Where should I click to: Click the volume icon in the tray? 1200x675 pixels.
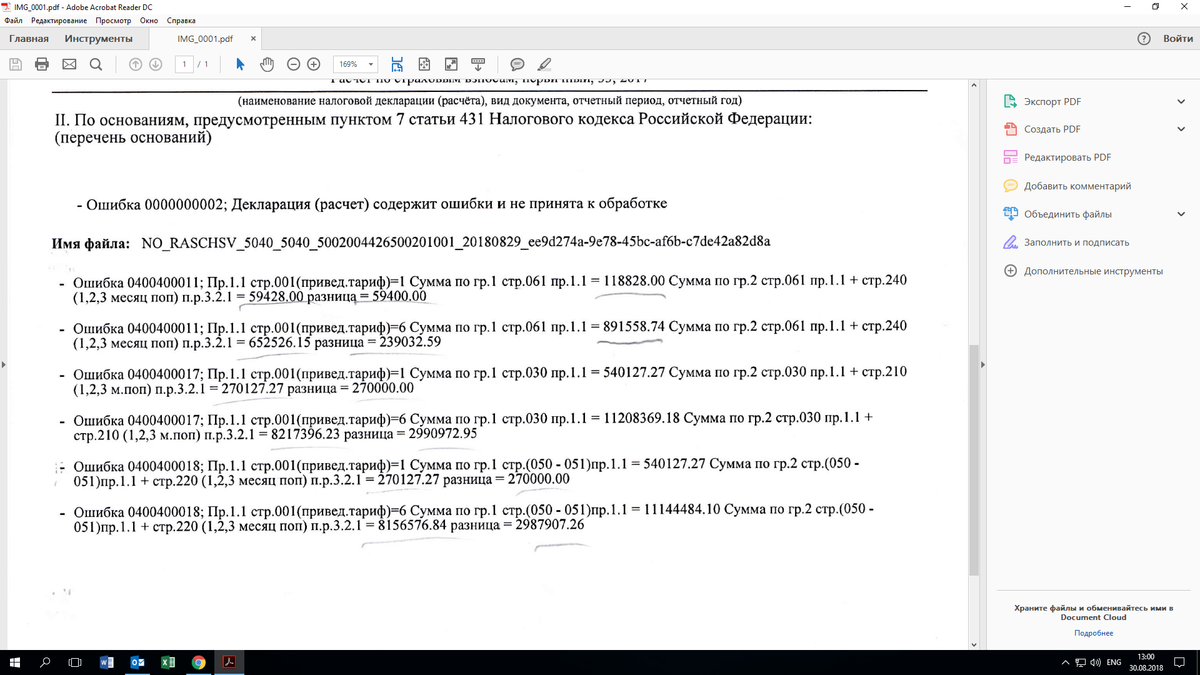coord(1094,662)
